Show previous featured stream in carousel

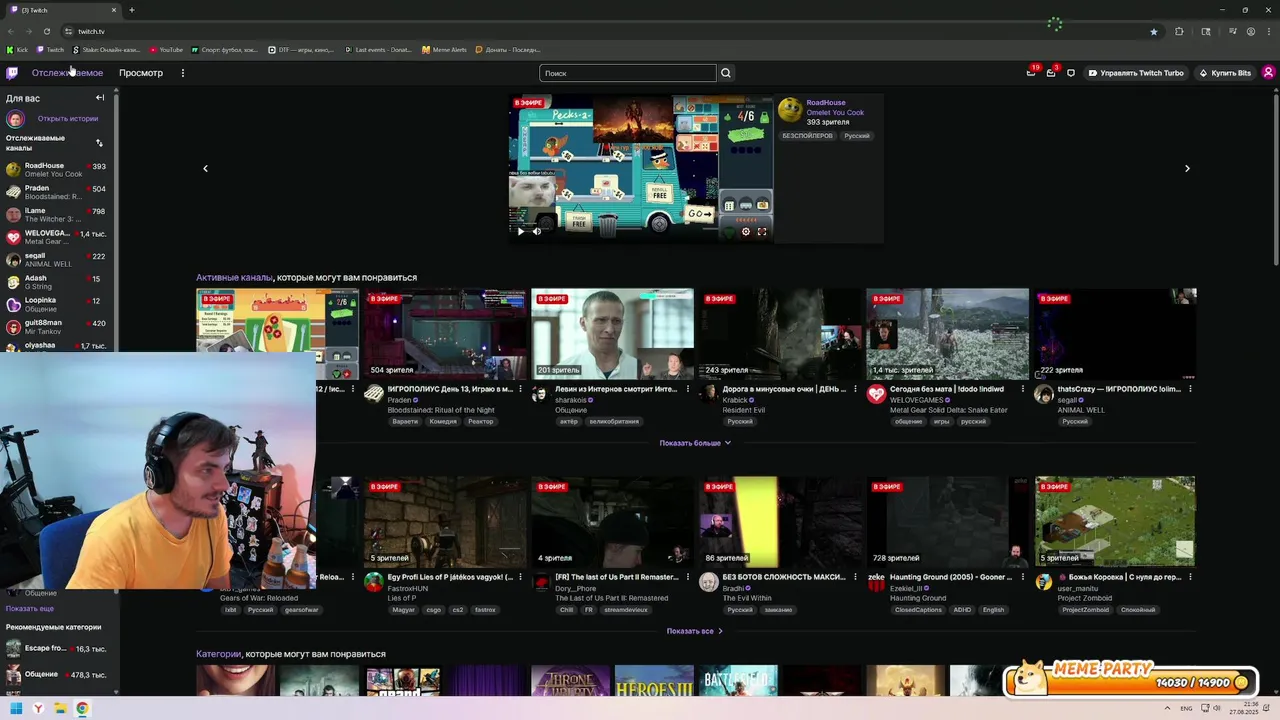pyautogui.click(x=206, y=168)
